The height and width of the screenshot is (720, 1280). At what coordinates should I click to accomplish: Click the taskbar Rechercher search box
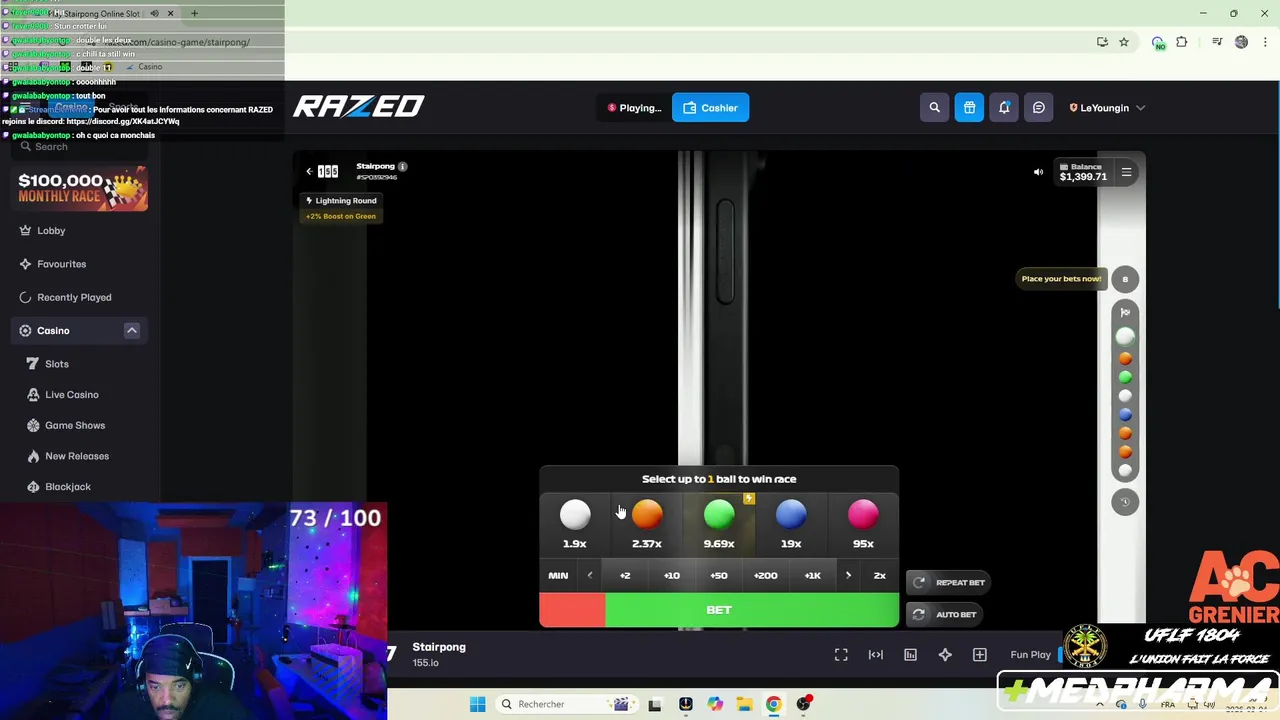click(565, 704)
